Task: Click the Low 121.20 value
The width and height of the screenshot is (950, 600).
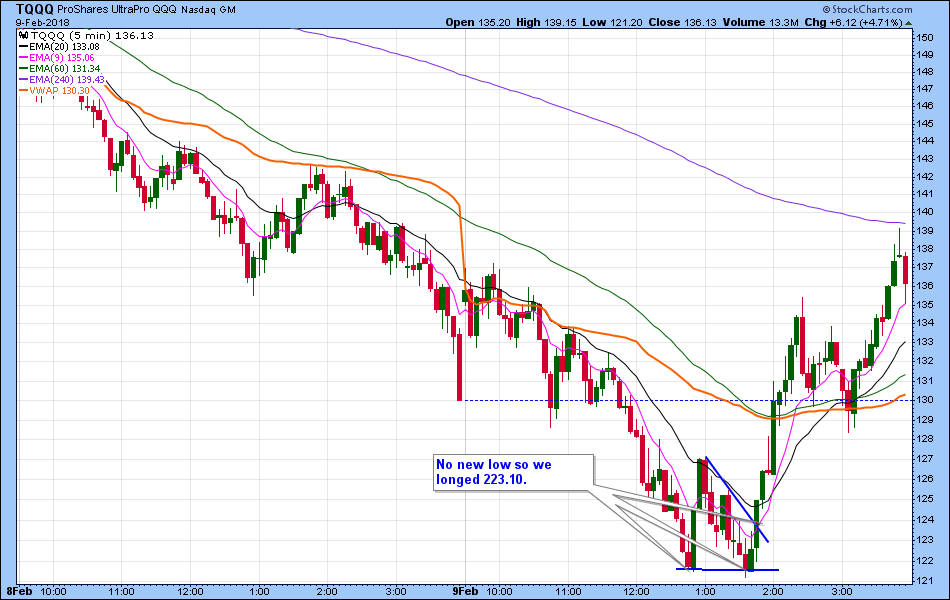Action: coord(612,22)
